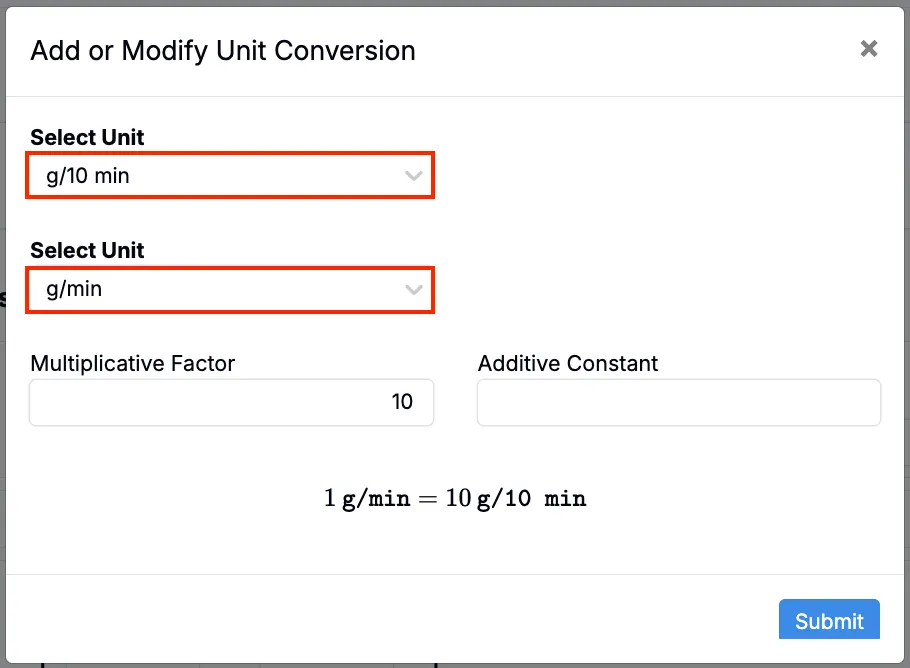Expand the chevron on the g/10 min dropdown
The height and width of the screenshot is (668, 910).
tap(413, 177)
